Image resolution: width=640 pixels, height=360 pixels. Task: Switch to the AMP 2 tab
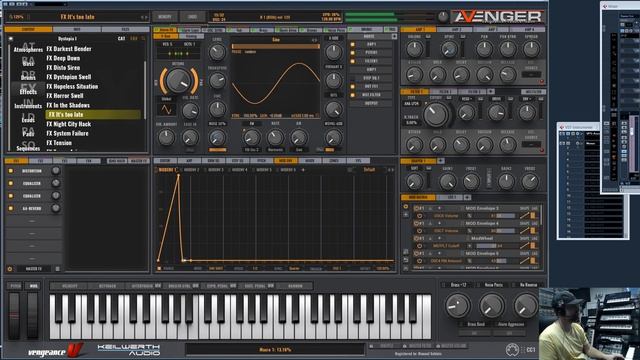pyautogui.click(x=456, y=29)
